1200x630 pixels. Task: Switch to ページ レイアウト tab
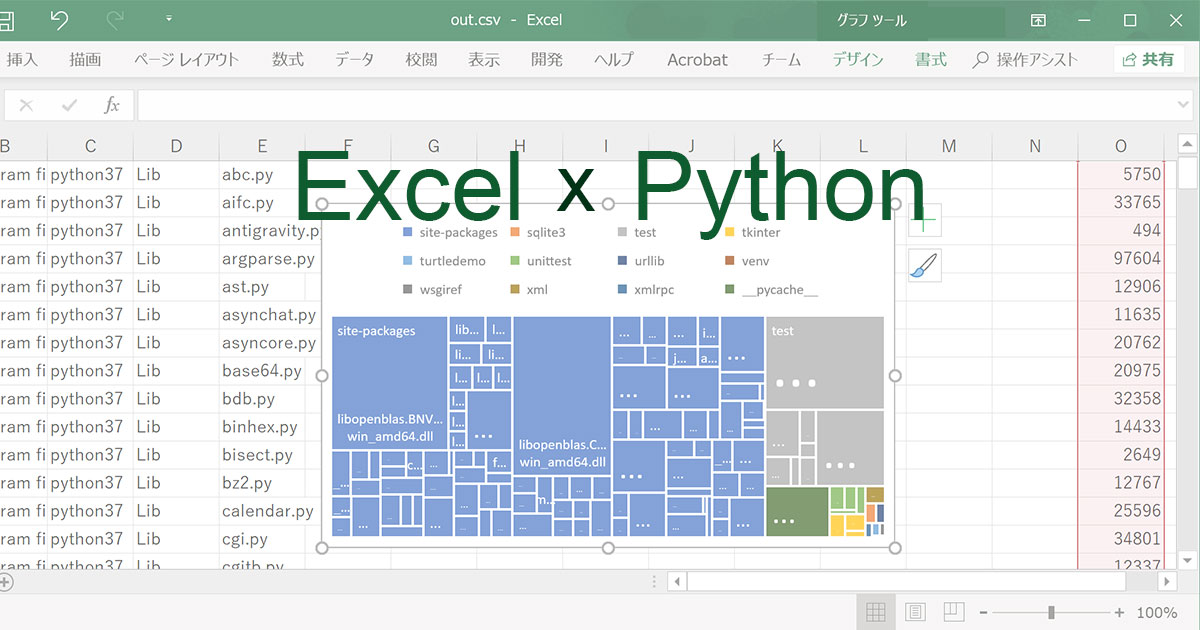pyautogui.click(x=186, y=60)
